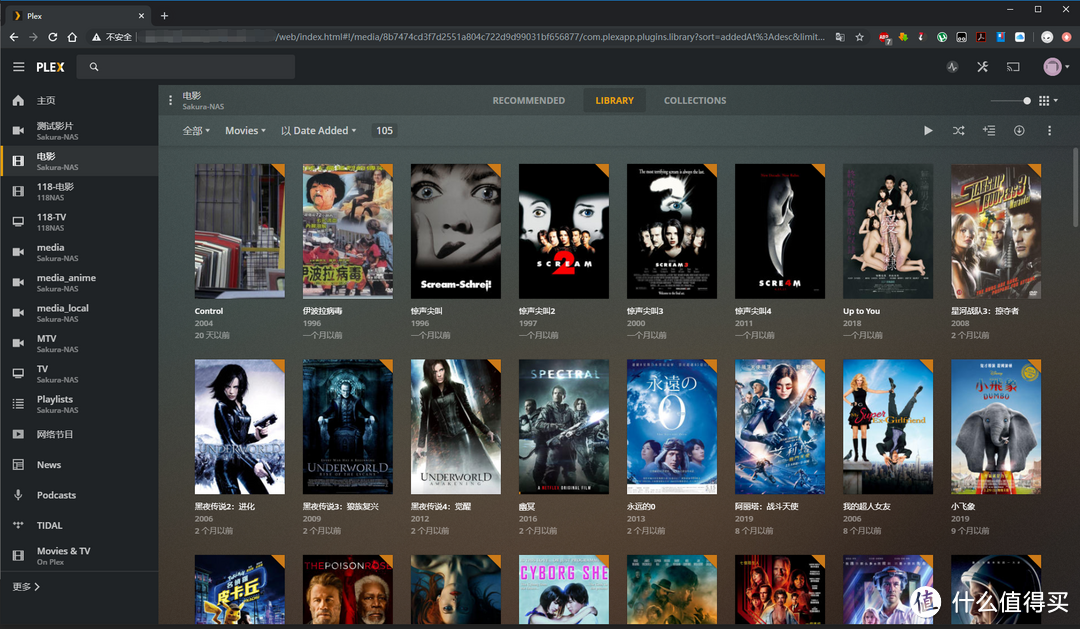Click the page vertical scrollbar
Viewport: 1080px width, 629px height.
coord(1075,187)
